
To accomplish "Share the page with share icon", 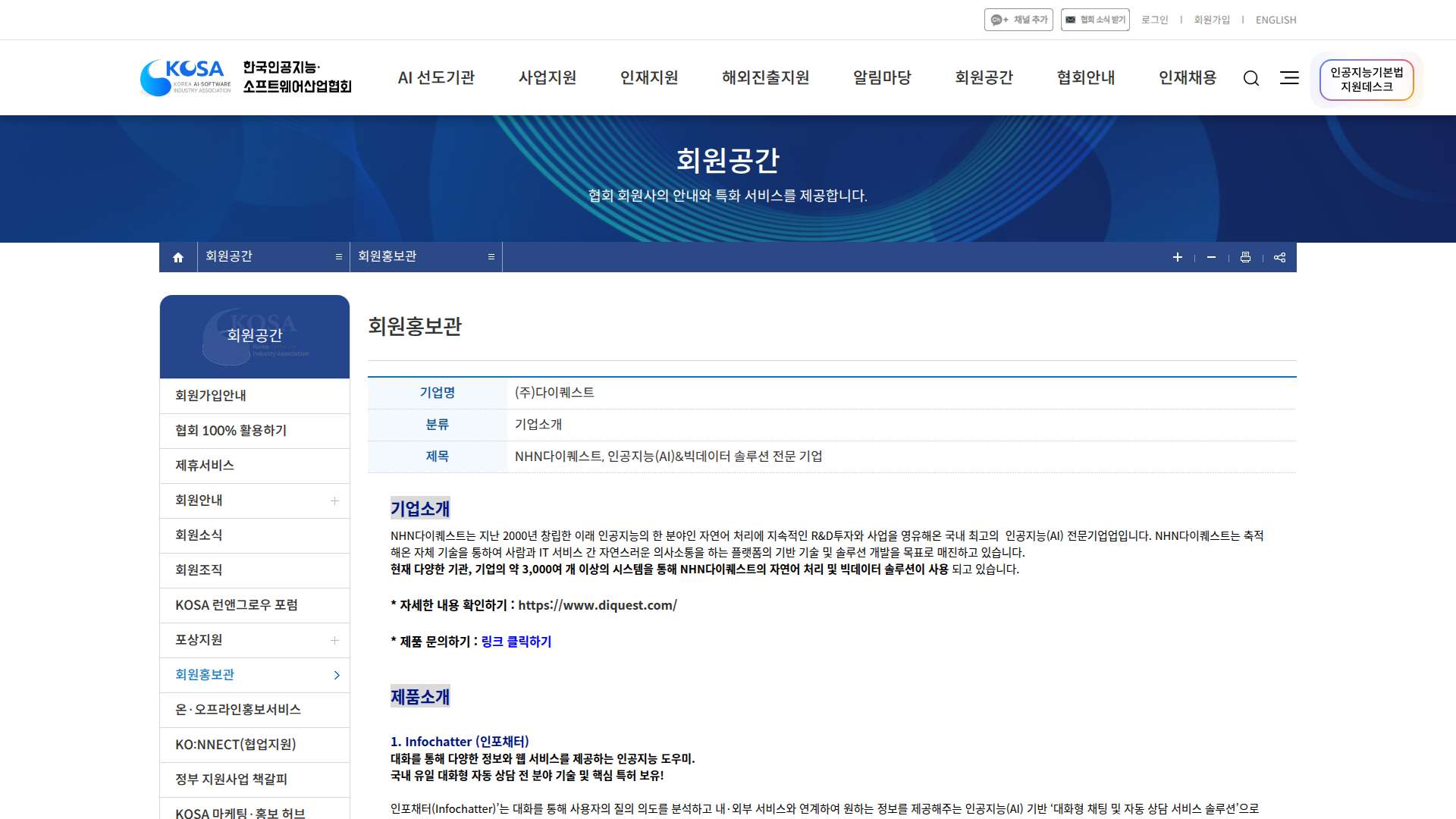I will (x=1280, y=257).
